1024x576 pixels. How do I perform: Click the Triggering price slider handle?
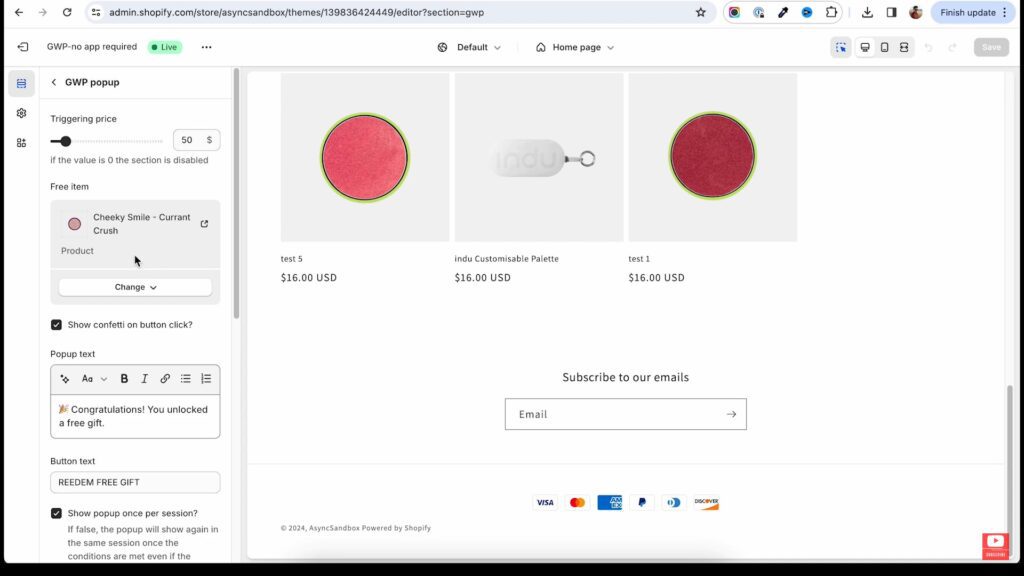(66, 141)
